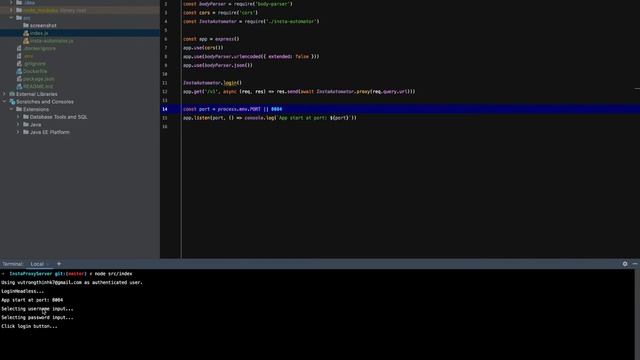Screen dimensions: 640x360
Task: Expand the Database Tools and SQL arrow
Action: coord(18,117)
